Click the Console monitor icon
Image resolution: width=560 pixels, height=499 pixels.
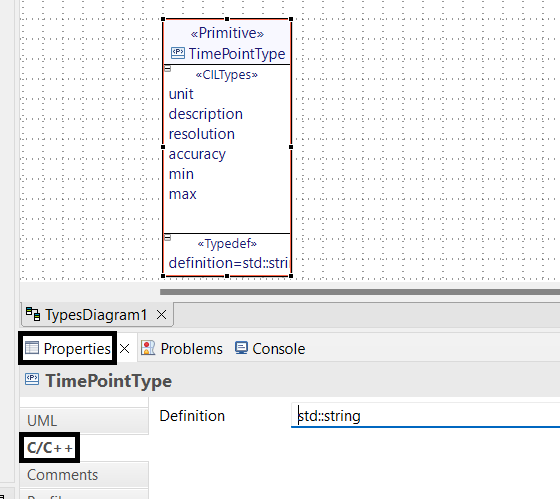241,348
